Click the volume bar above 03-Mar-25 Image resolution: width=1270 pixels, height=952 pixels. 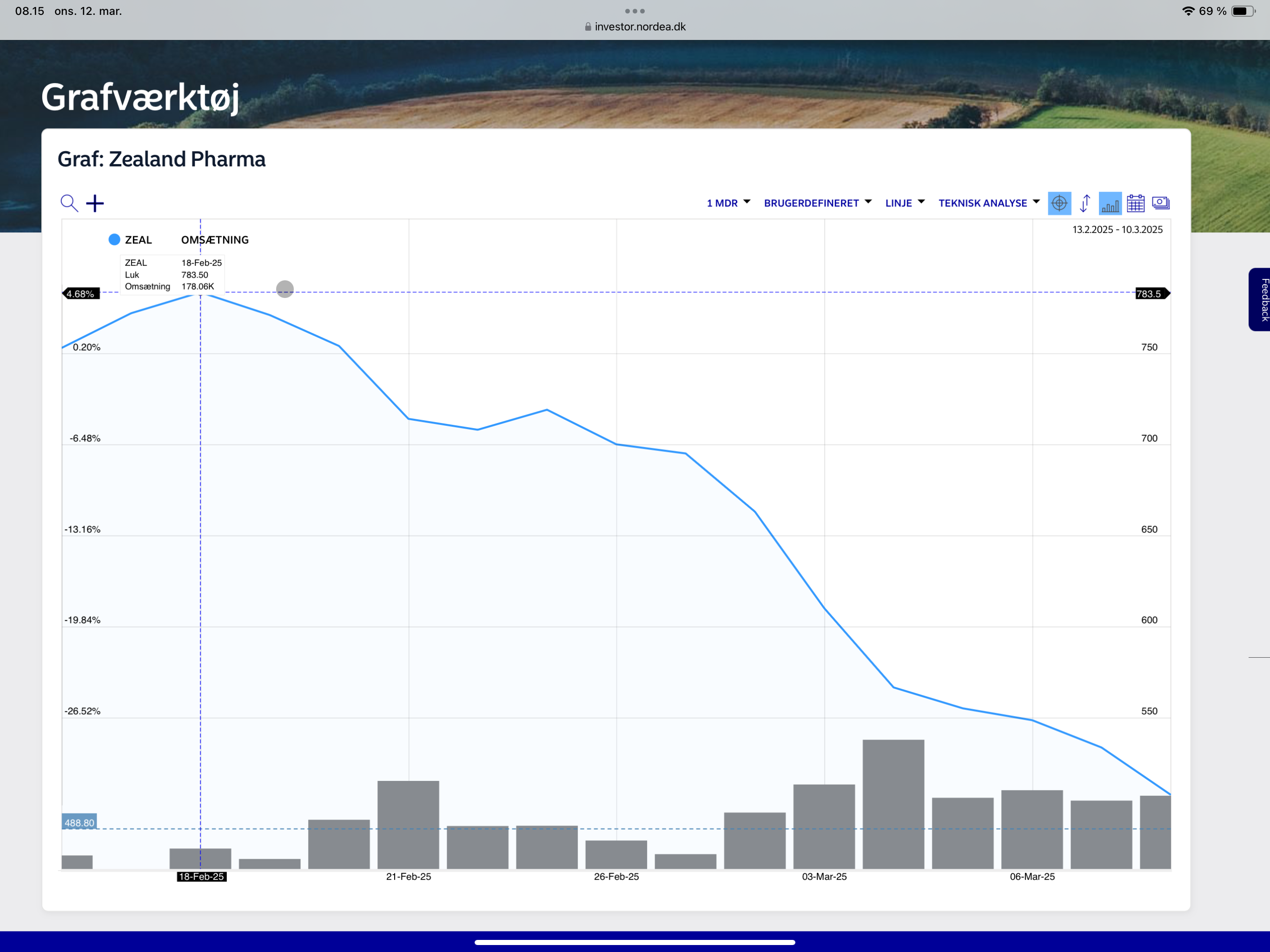coord(824,827)
